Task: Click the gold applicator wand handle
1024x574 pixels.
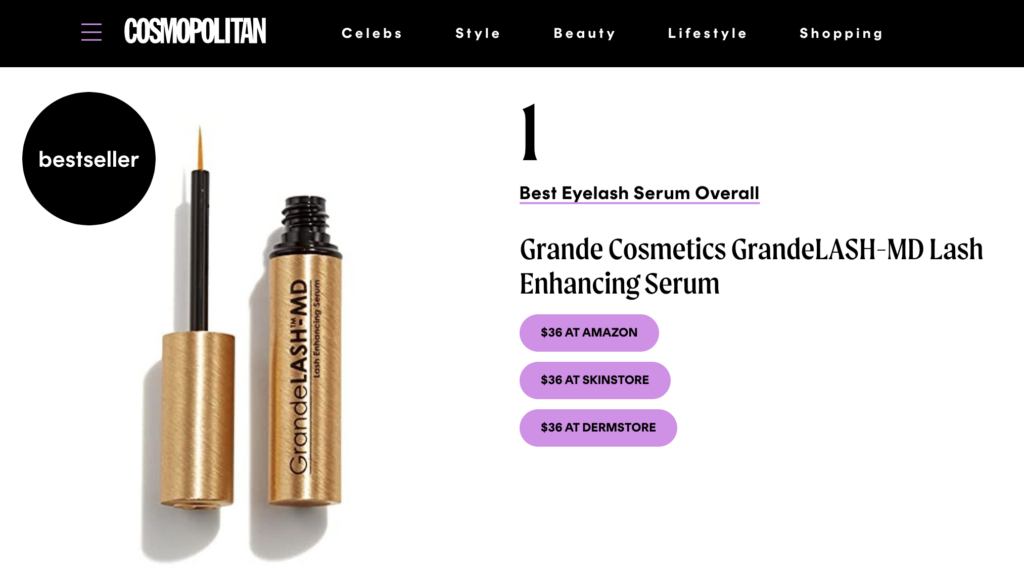Action: click(198, 419)
